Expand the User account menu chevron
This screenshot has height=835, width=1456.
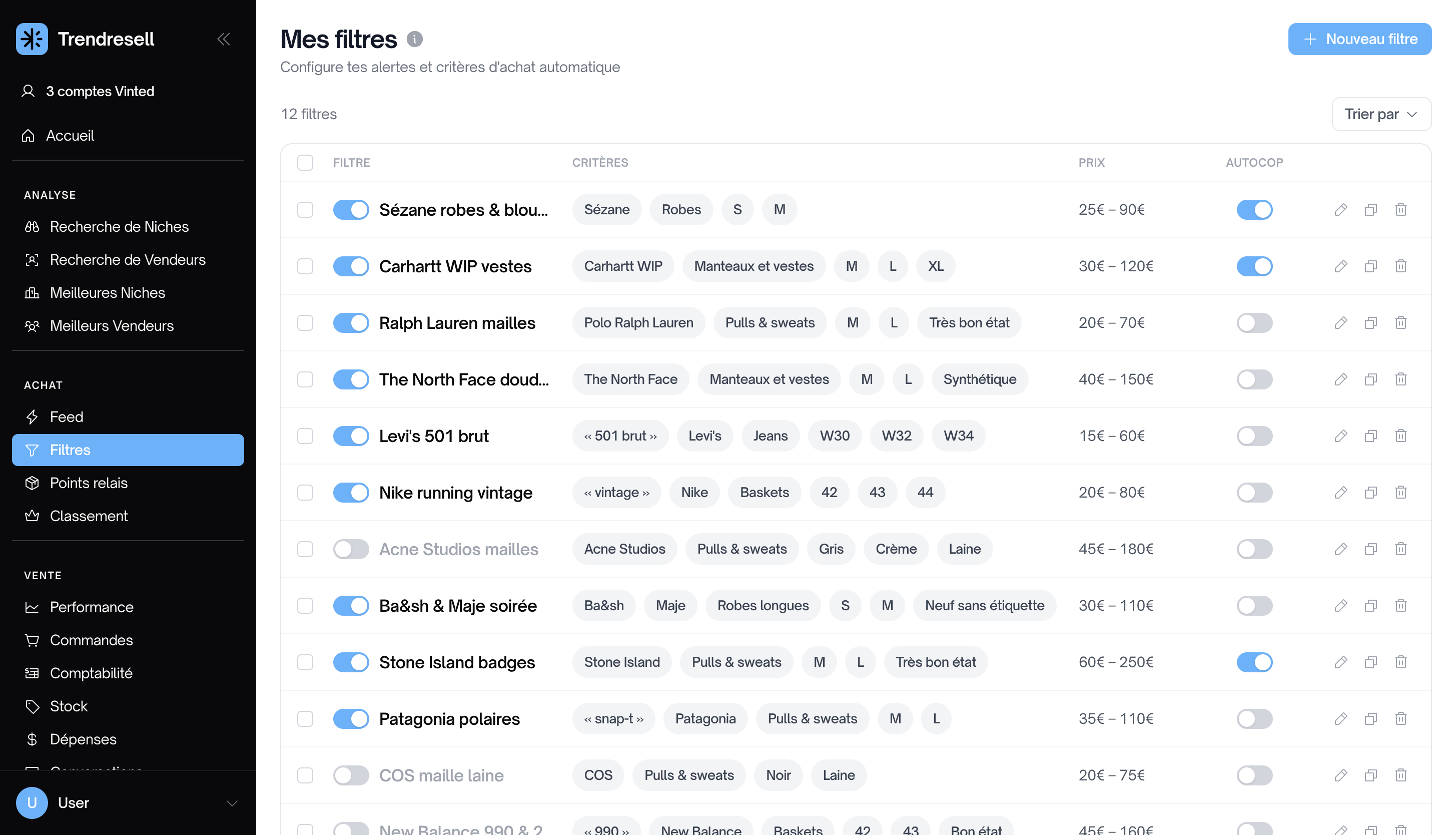pos(232,803)
